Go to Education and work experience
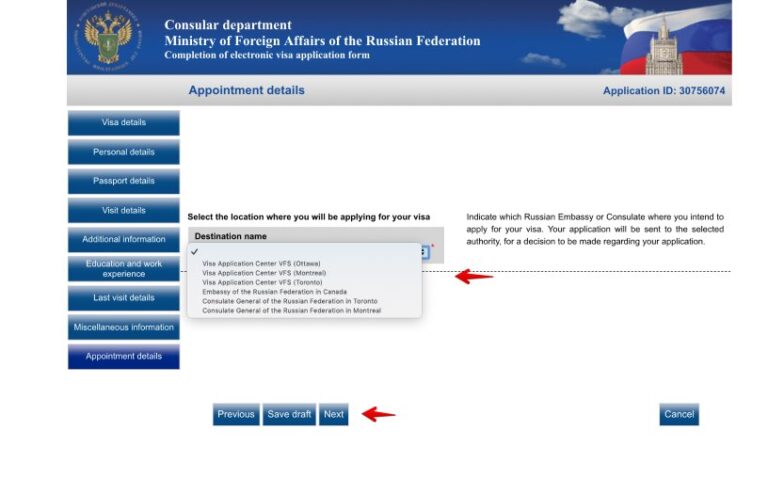Screen dimensions: 768x495 click(x=123, y=269)
